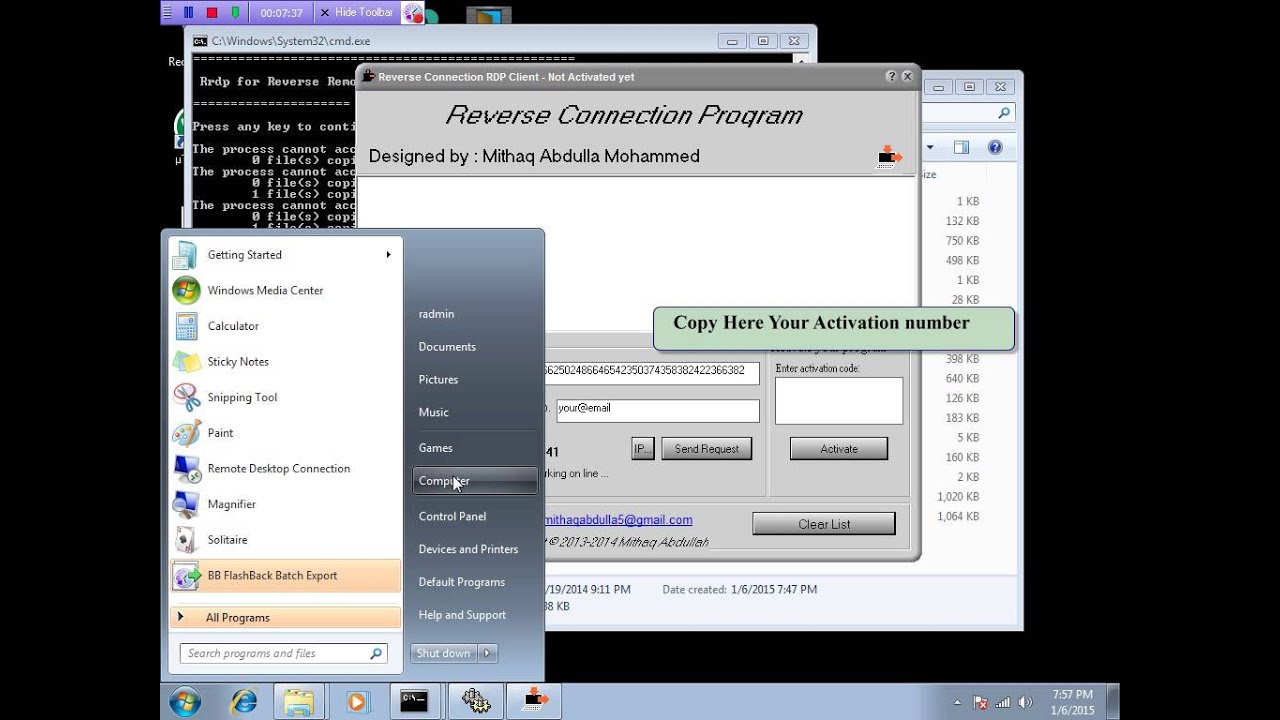1280x720 pixels.
Task: Open Windows Media Player from the taskbar
Action: tap(356, 701)
